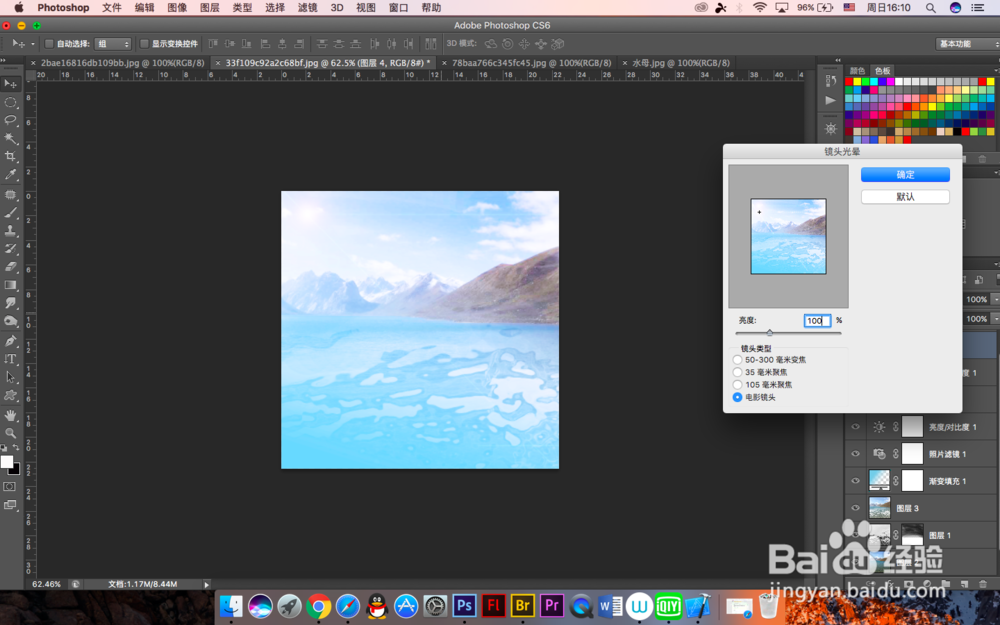Select the Elliptical Marquee tool

(10, 102)
